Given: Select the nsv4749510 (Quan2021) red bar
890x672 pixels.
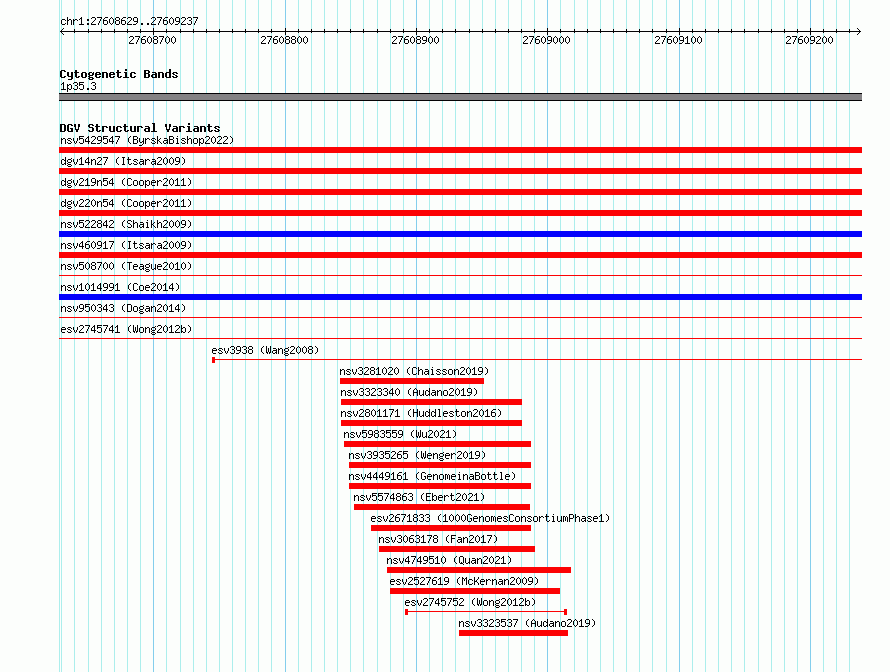Looking at the screenshot, I should [x=478, y=570].
